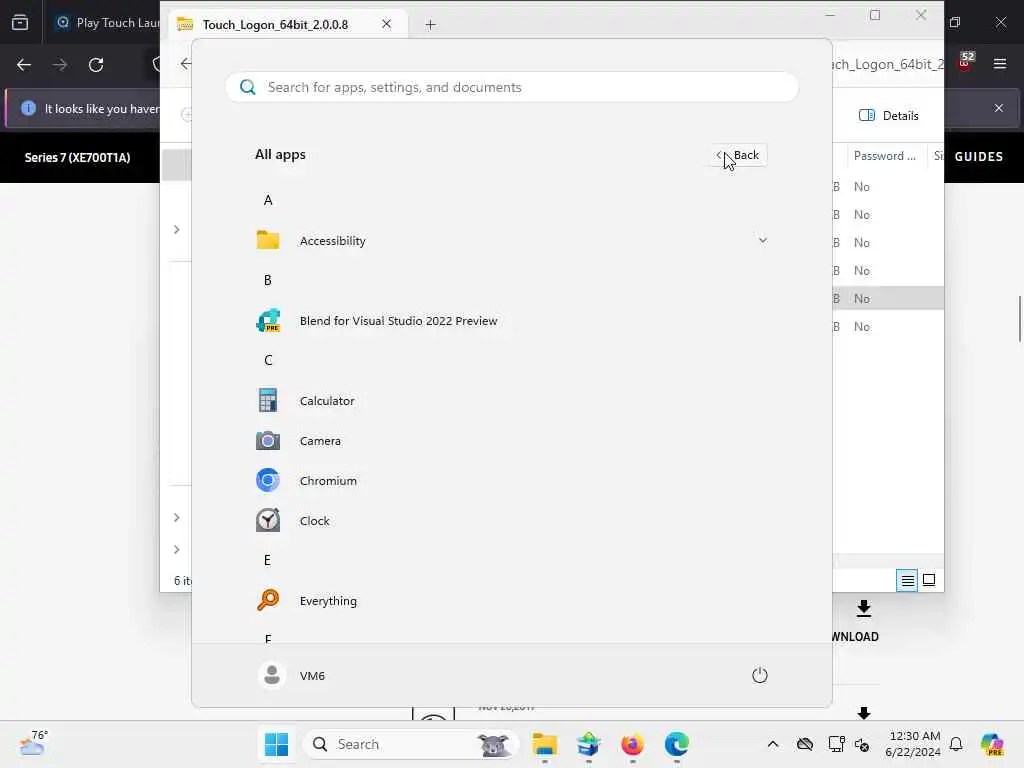Show hidden system tray icons

coord(773,744)
